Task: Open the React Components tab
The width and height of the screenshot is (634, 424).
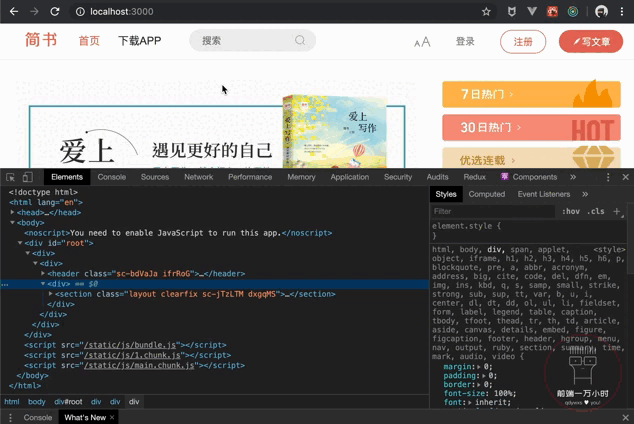Action: tap(529, 177)
